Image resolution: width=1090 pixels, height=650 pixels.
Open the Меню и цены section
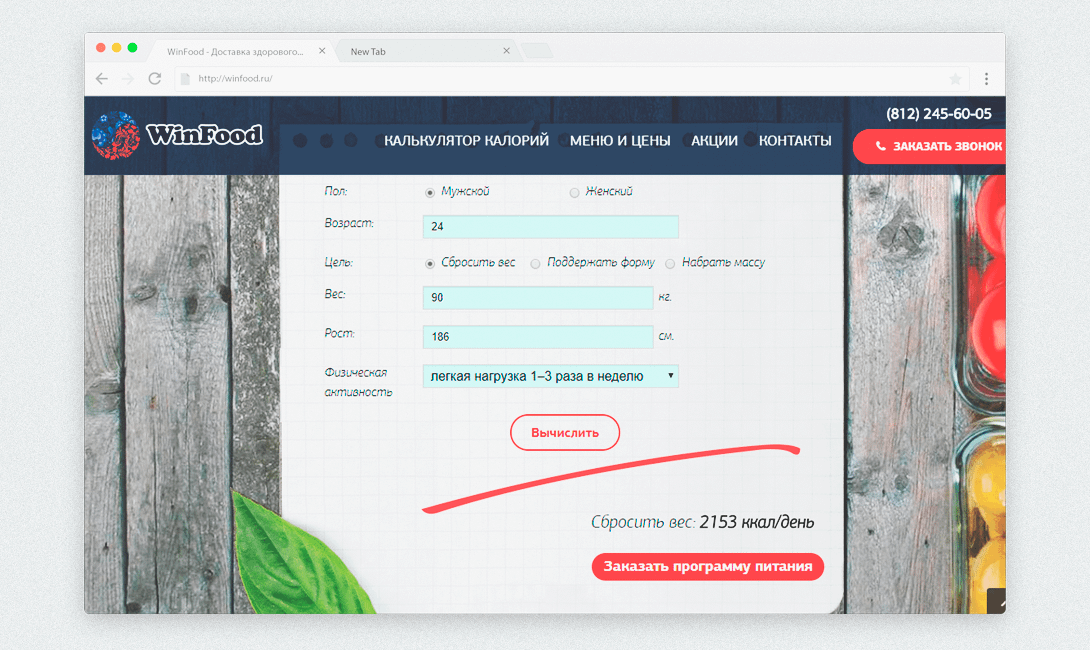coord(620,140)
